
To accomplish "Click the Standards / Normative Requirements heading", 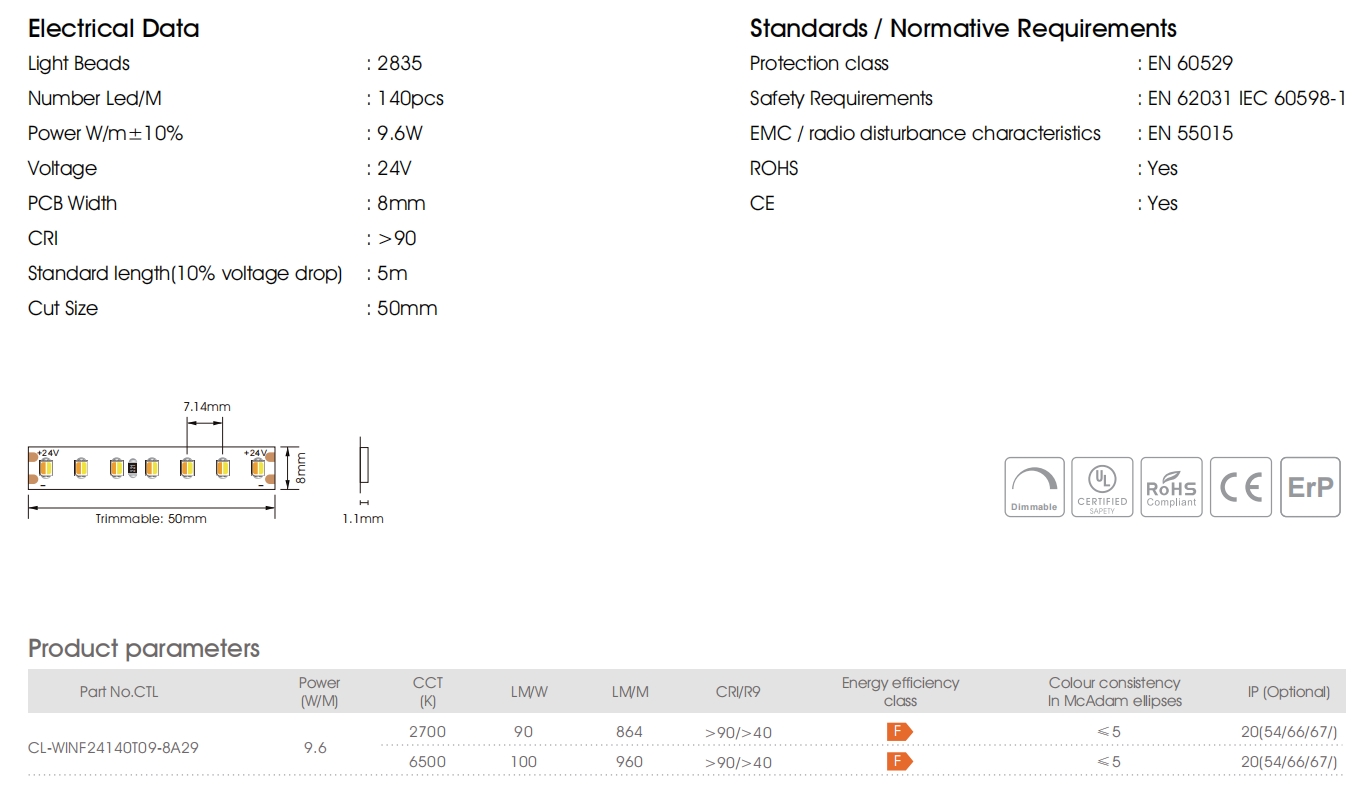I will 963,28.
